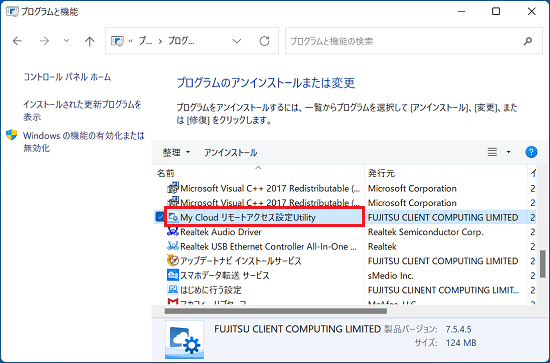Click Realtek USB Ethernet Controller icon
Screen dimensions: 550x363
173,246
